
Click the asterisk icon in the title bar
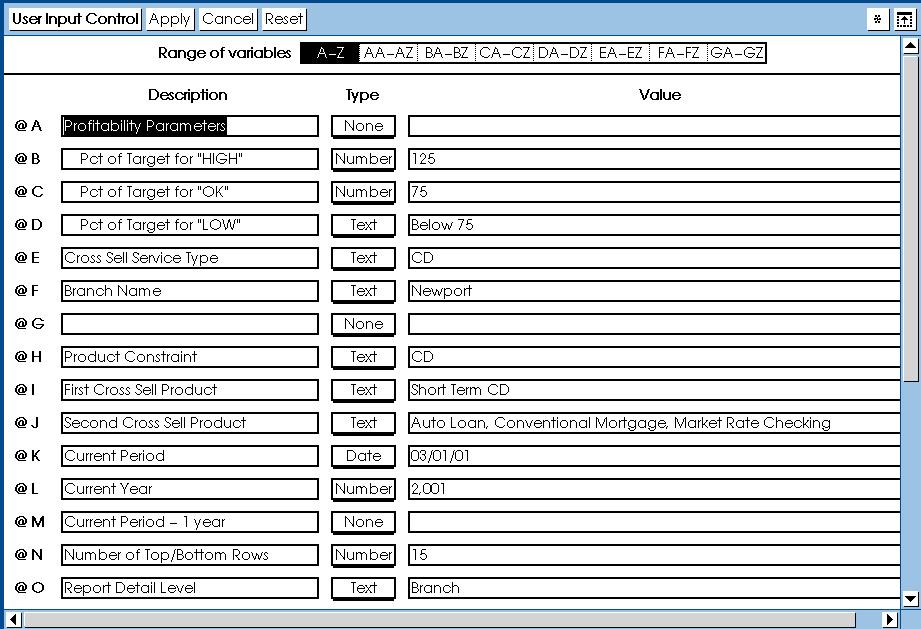coord(878,19)
